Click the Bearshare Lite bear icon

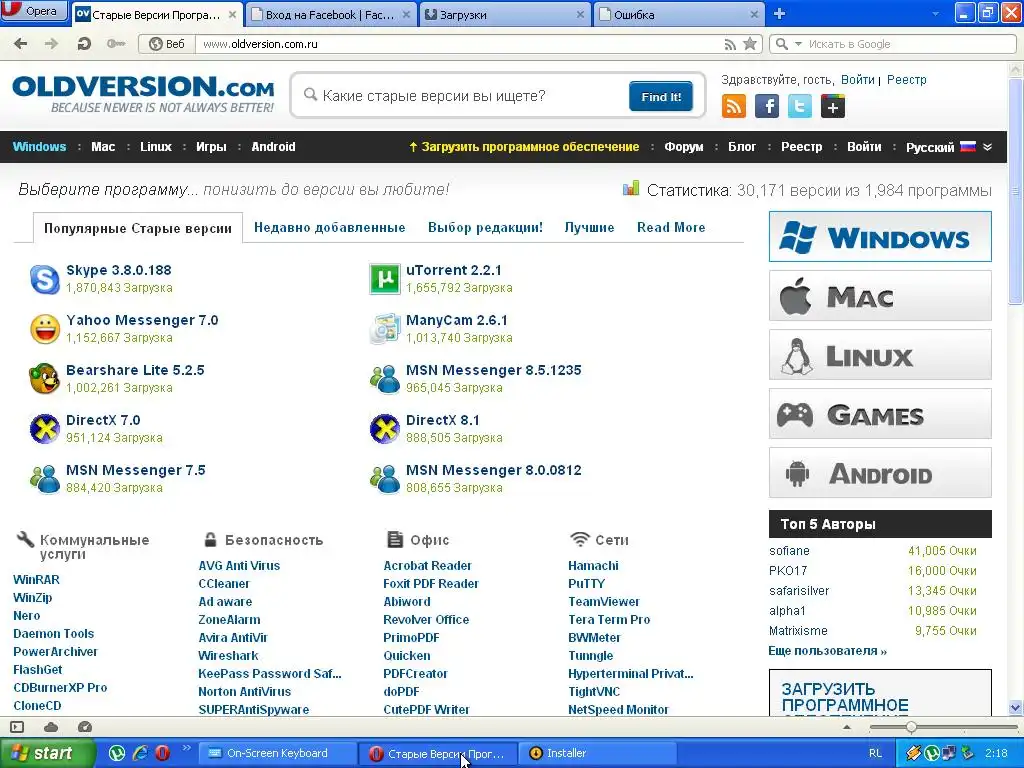[x=45, y=379]
